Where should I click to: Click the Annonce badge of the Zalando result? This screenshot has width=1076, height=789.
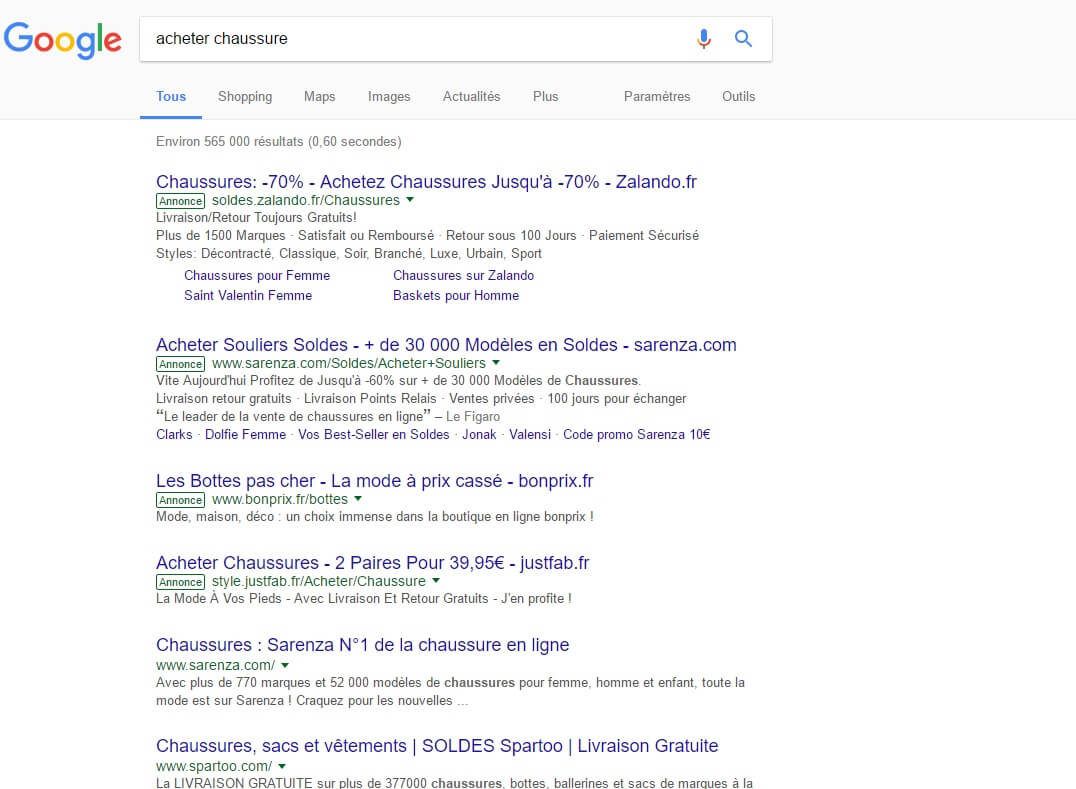(x=180, y=201)
